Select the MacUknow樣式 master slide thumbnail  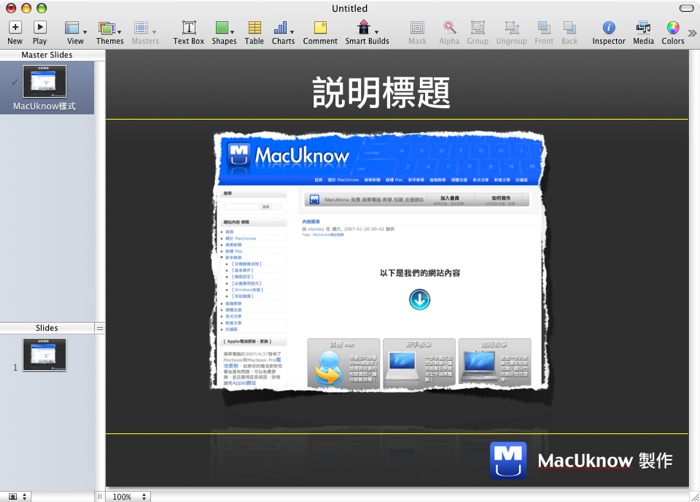pyautogui.click(x=45, y=81)
